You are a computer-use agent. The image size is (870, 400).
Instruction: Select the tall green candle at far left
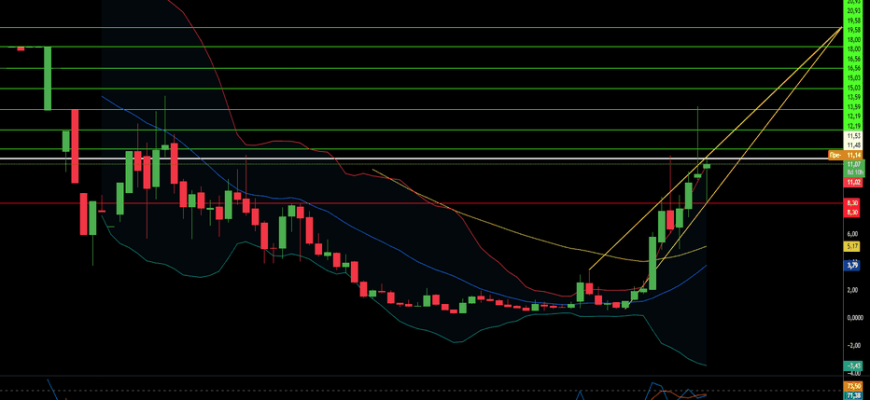click(46, 78)
